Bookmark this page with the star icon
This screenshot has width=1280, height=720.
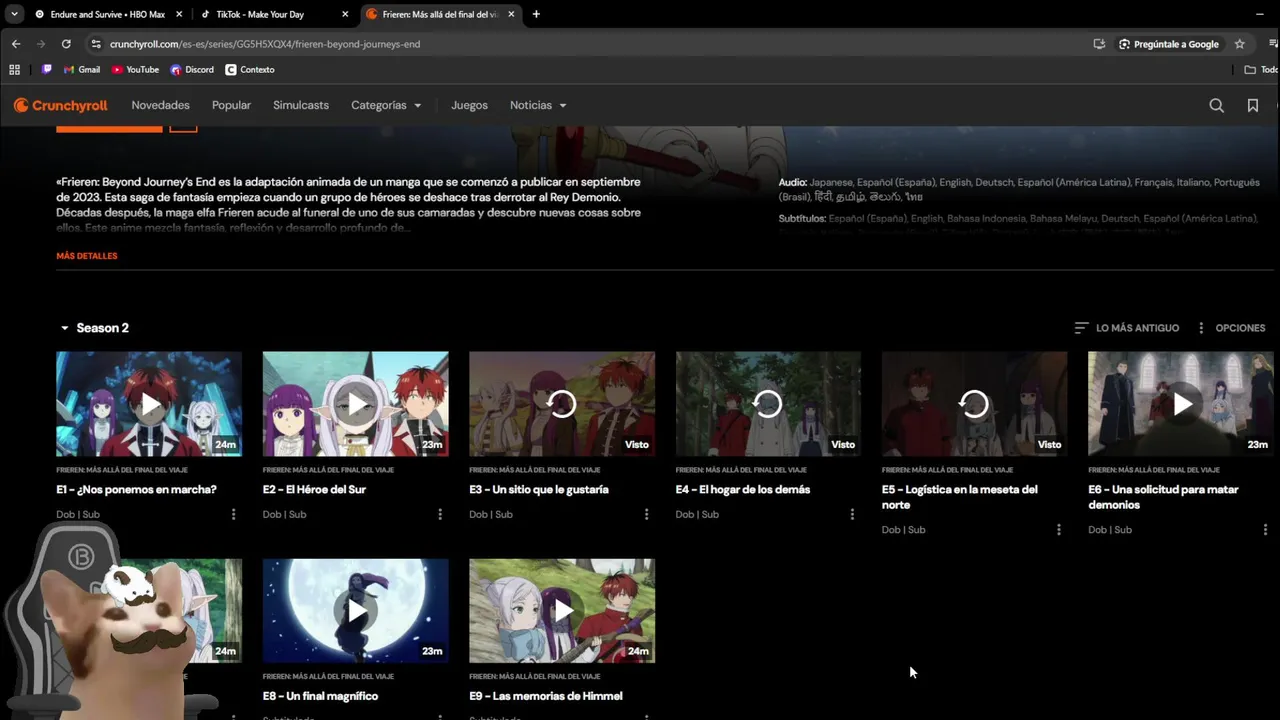click(1239, 44)
